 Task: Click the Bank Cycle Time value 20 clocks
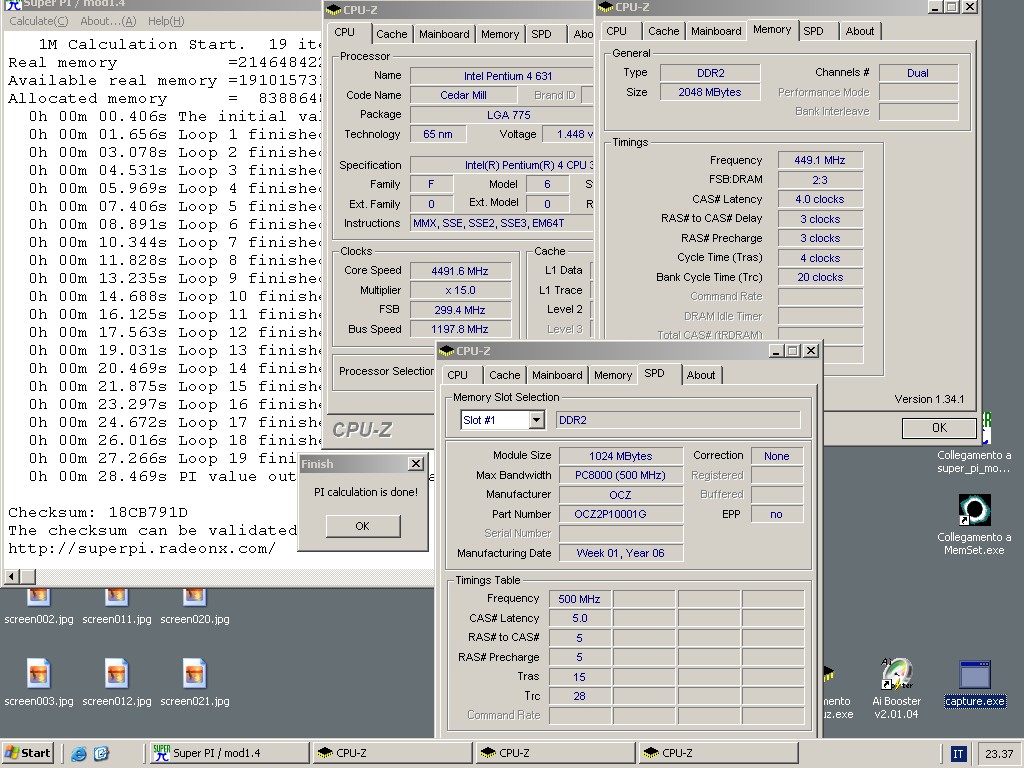coord(820,277)
